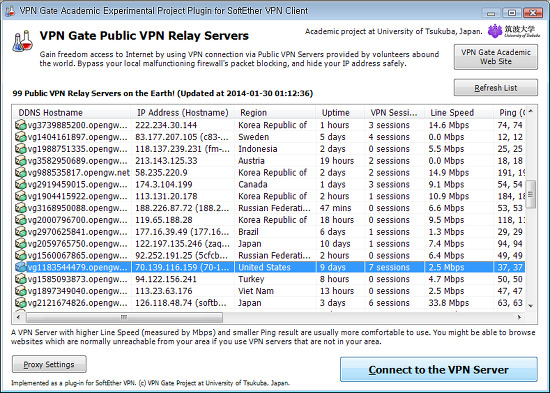Select the Austria region cell

tap(251, 161)
